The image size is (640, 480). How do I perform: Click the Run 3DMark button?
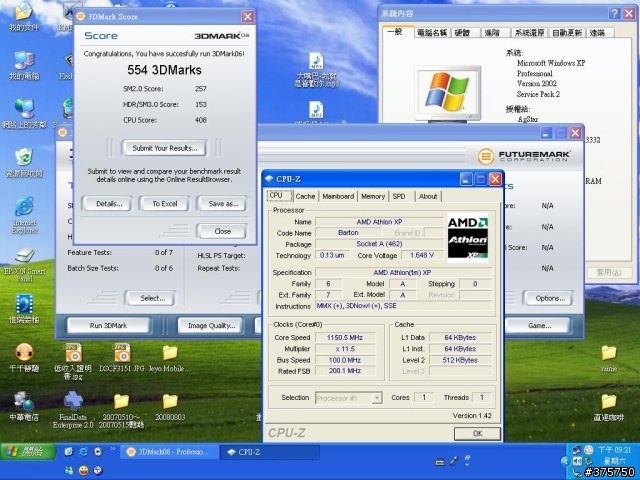click(x=108, y=326)
